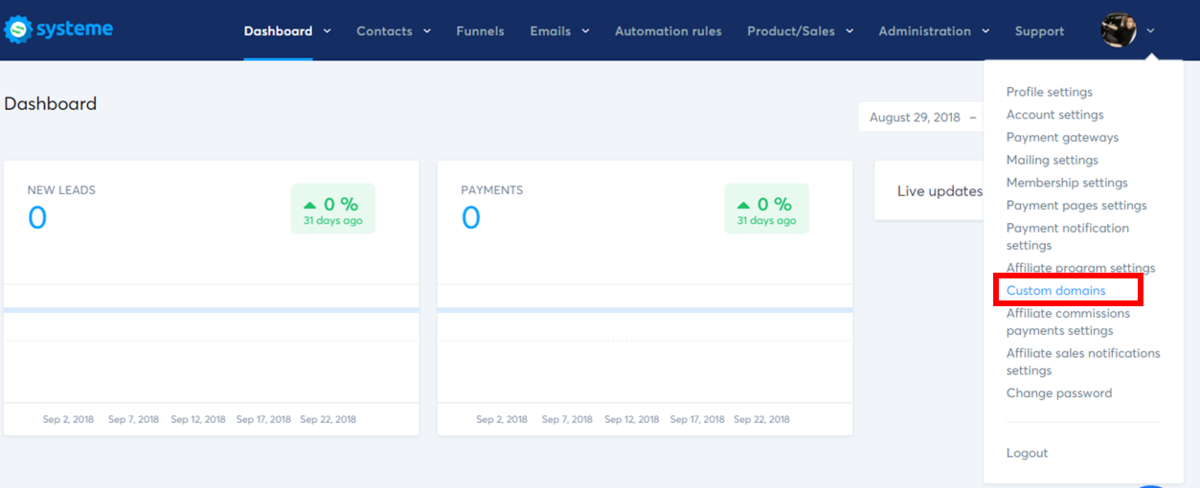1200x488 pixels.
Task: Click Logout in the profile menu
Action: (1027, 453)
